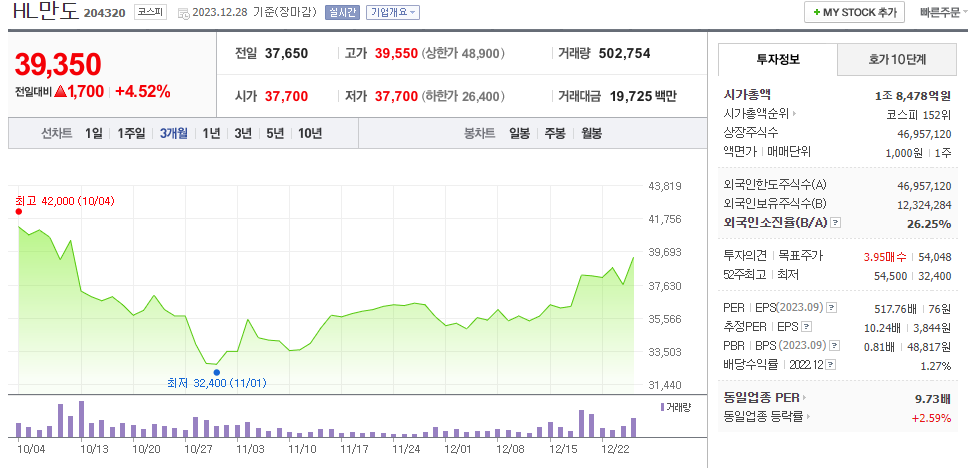Click the current price 39,350
976x468 pixels.
[x=58, y=64]
